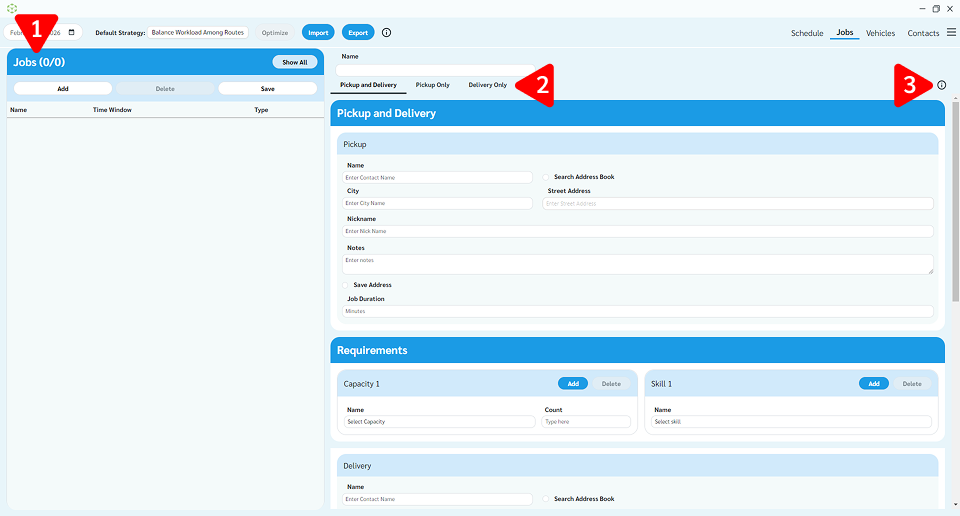Open the Select skill dropdown
This screenshot has height=516, width=960.
pyautogui.click(x=791, y=422)
